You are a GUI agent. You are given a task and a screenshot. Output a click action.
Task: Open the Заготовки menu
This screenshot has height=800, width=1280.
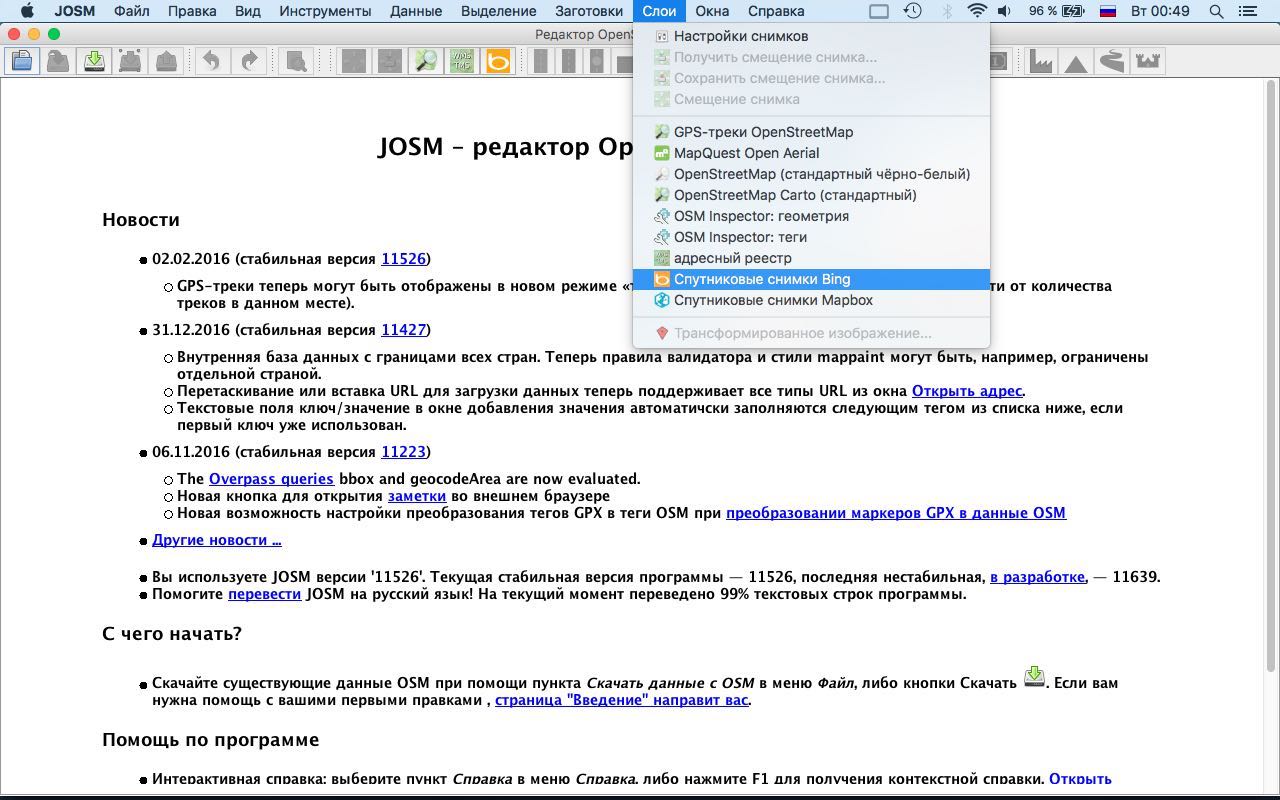[589, 11]
